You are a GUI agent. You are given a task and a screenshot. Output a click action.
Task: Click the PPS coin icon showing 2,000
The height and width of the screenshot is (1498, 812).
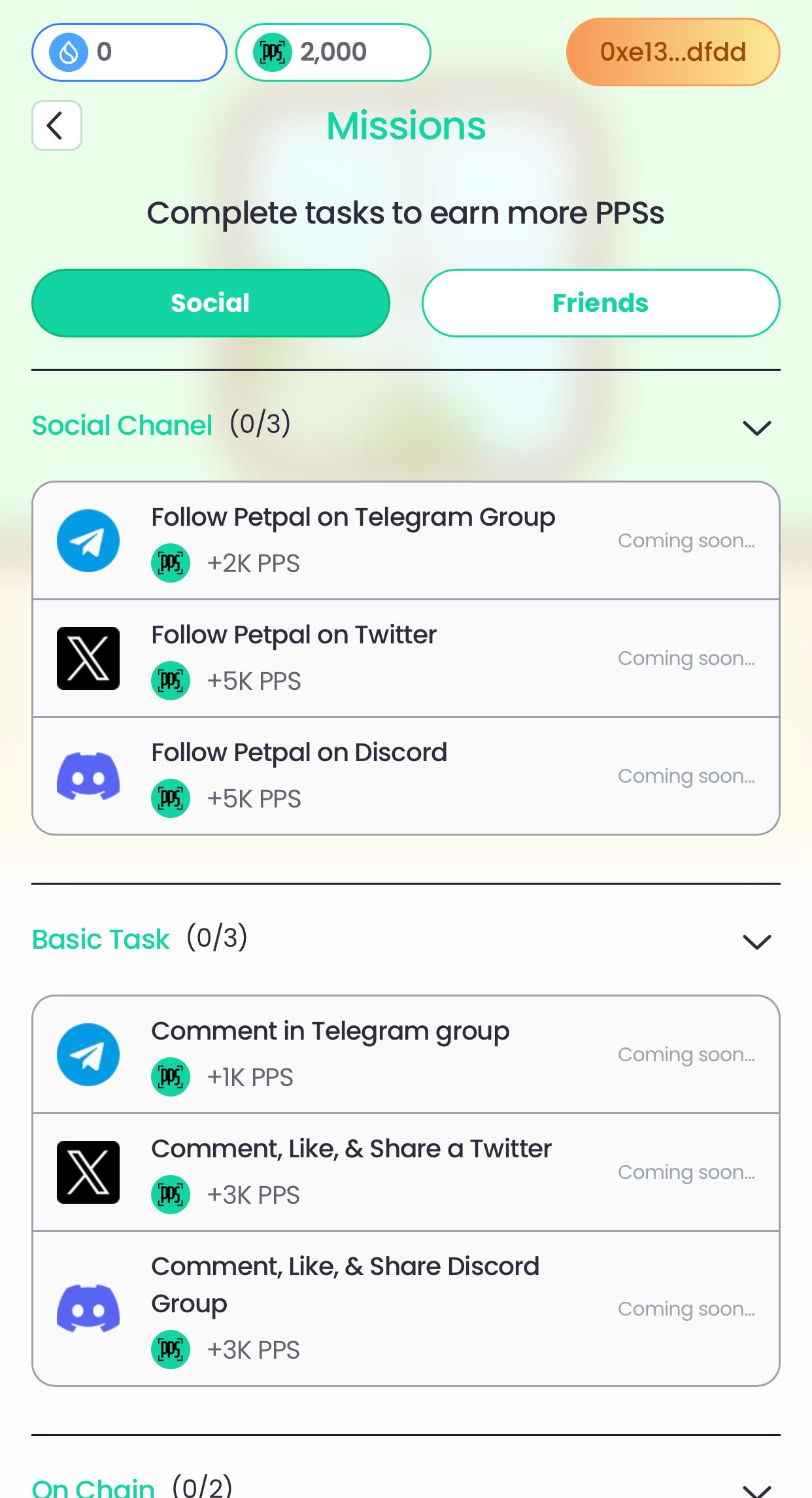click(x=275, y=52)
